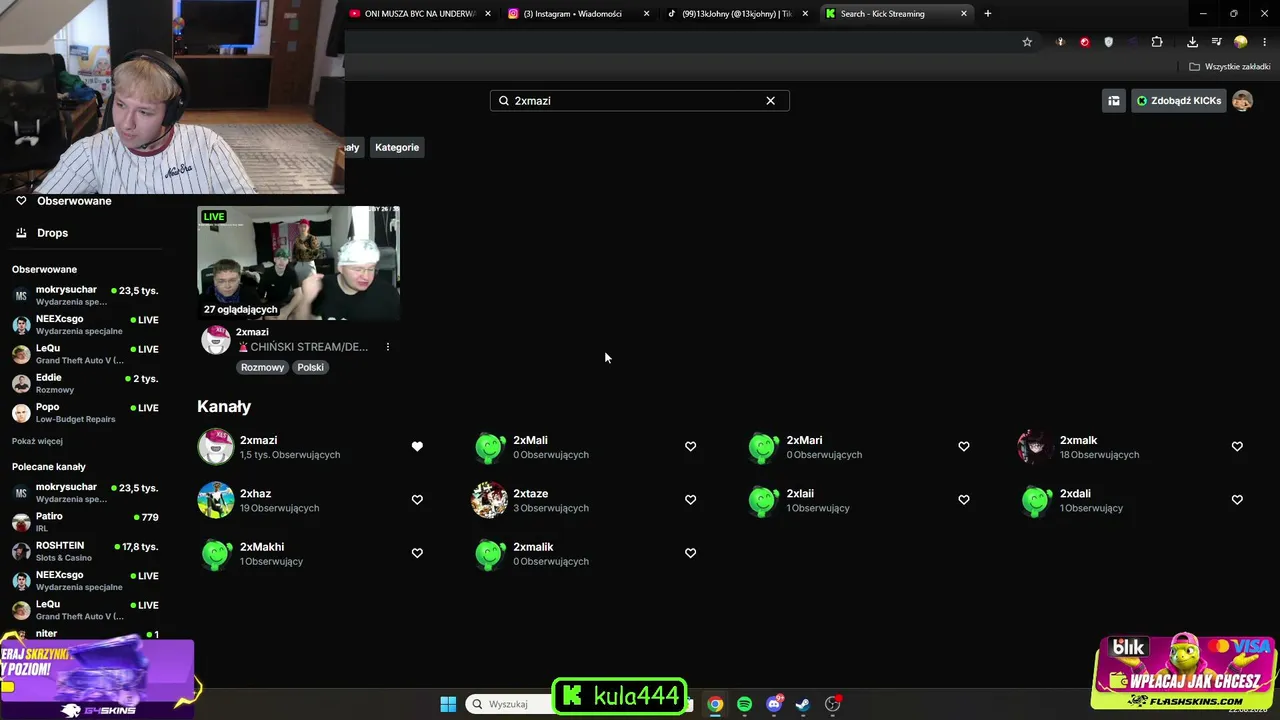Screen dimensions: 1280x720
Task: Close the TikTok 13kJohny tab
Action: point(805,14)
